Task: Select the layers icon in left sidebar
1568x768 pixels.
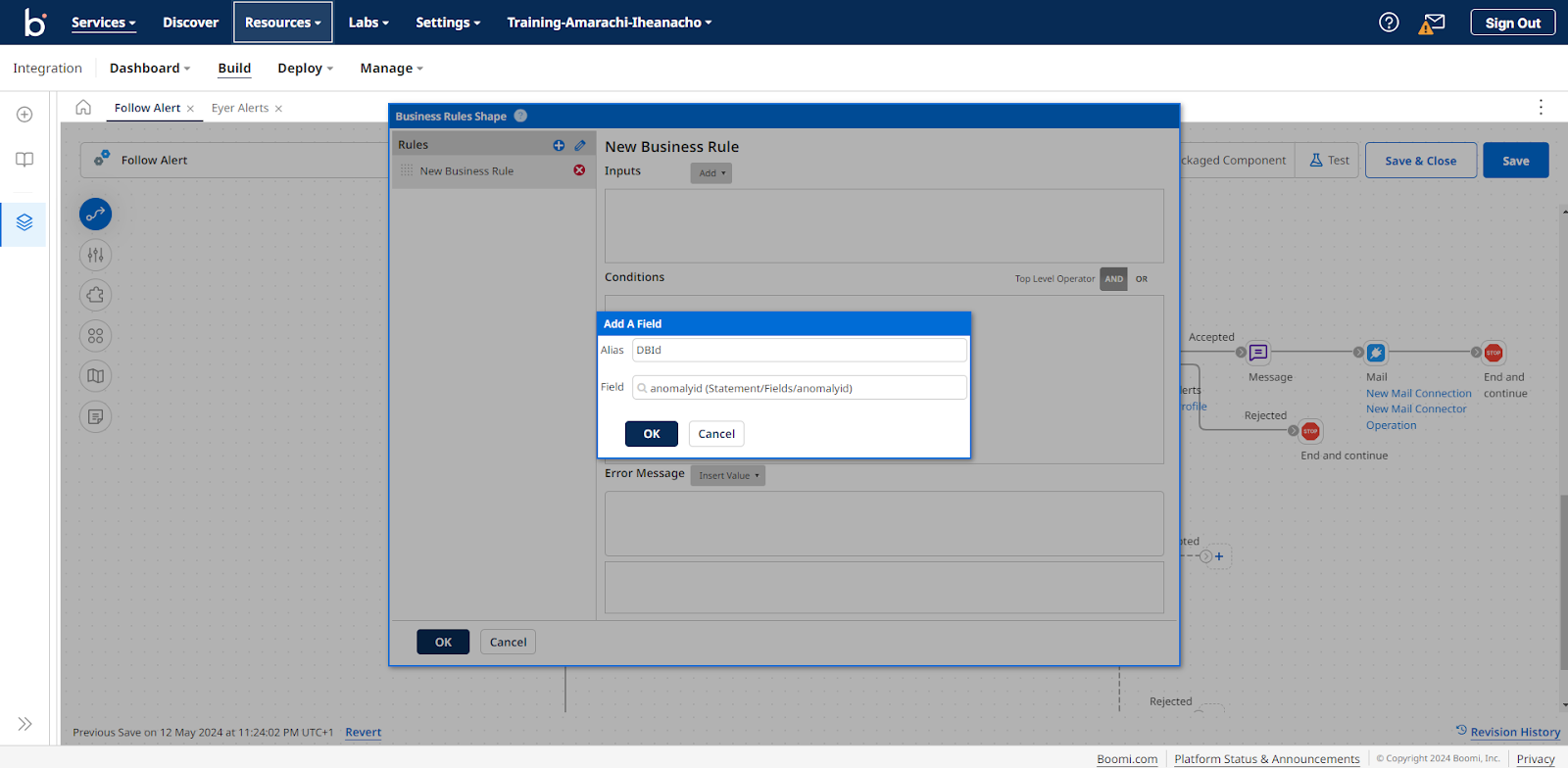Action: 24,223
